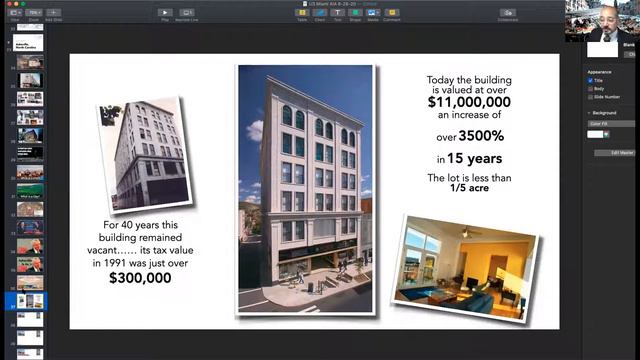Add a Comment from the toolbar
This screenshot has height=360, width=640.
tap(391, 13)
